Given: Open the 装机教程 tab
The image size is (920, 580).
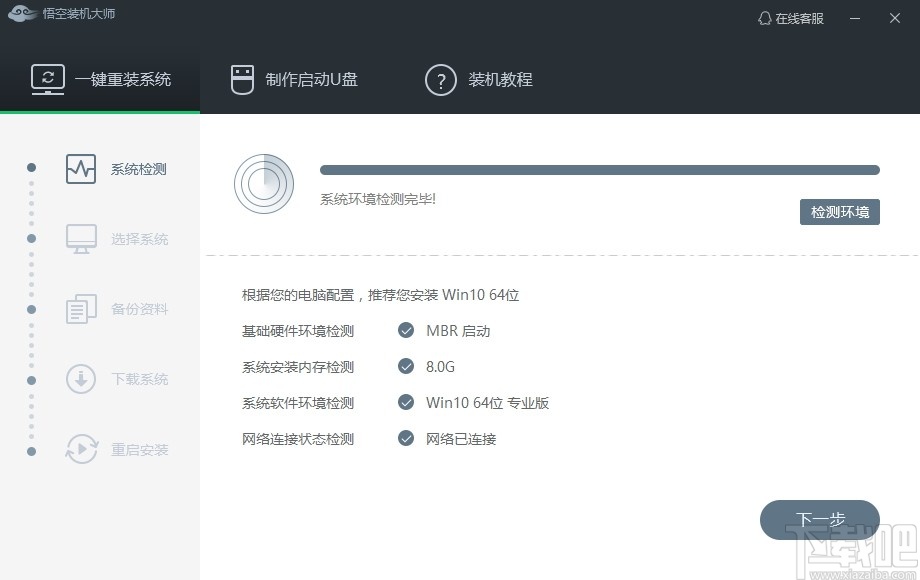Looking at the screenshot, I should [478, 80].
